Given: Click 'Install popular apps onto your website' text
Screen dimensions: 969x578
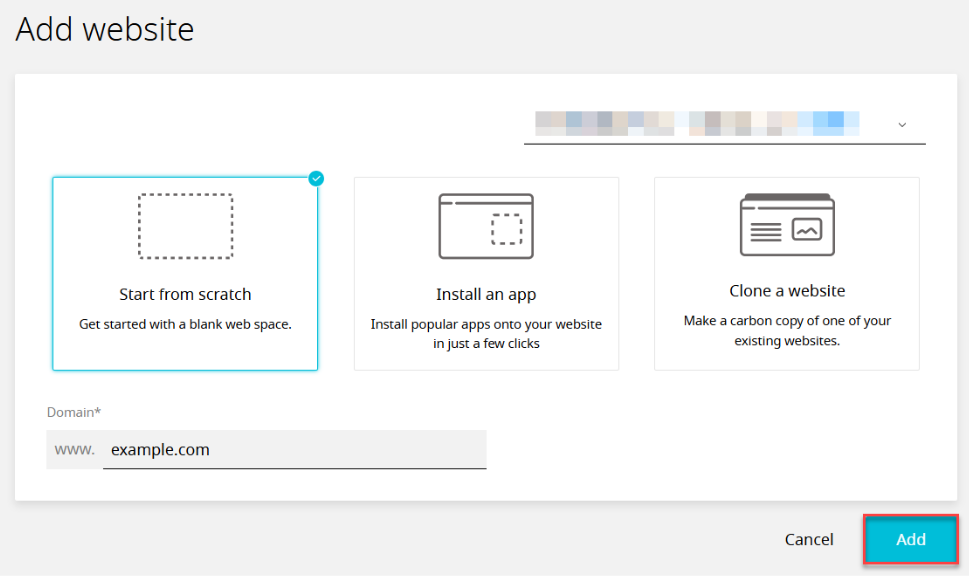Looking at the screenshot, I should (x=486, y=325).
